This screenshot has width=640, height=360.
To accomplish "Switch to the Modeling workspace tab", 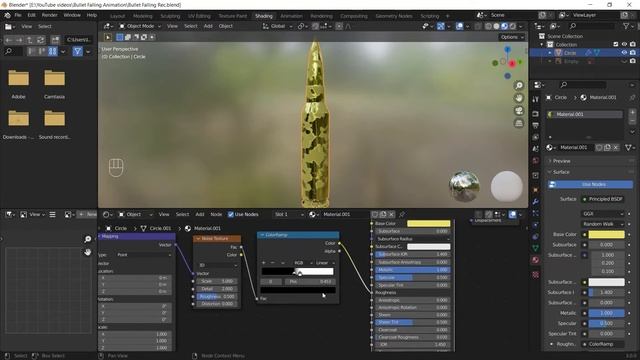I will pos(142,16).
